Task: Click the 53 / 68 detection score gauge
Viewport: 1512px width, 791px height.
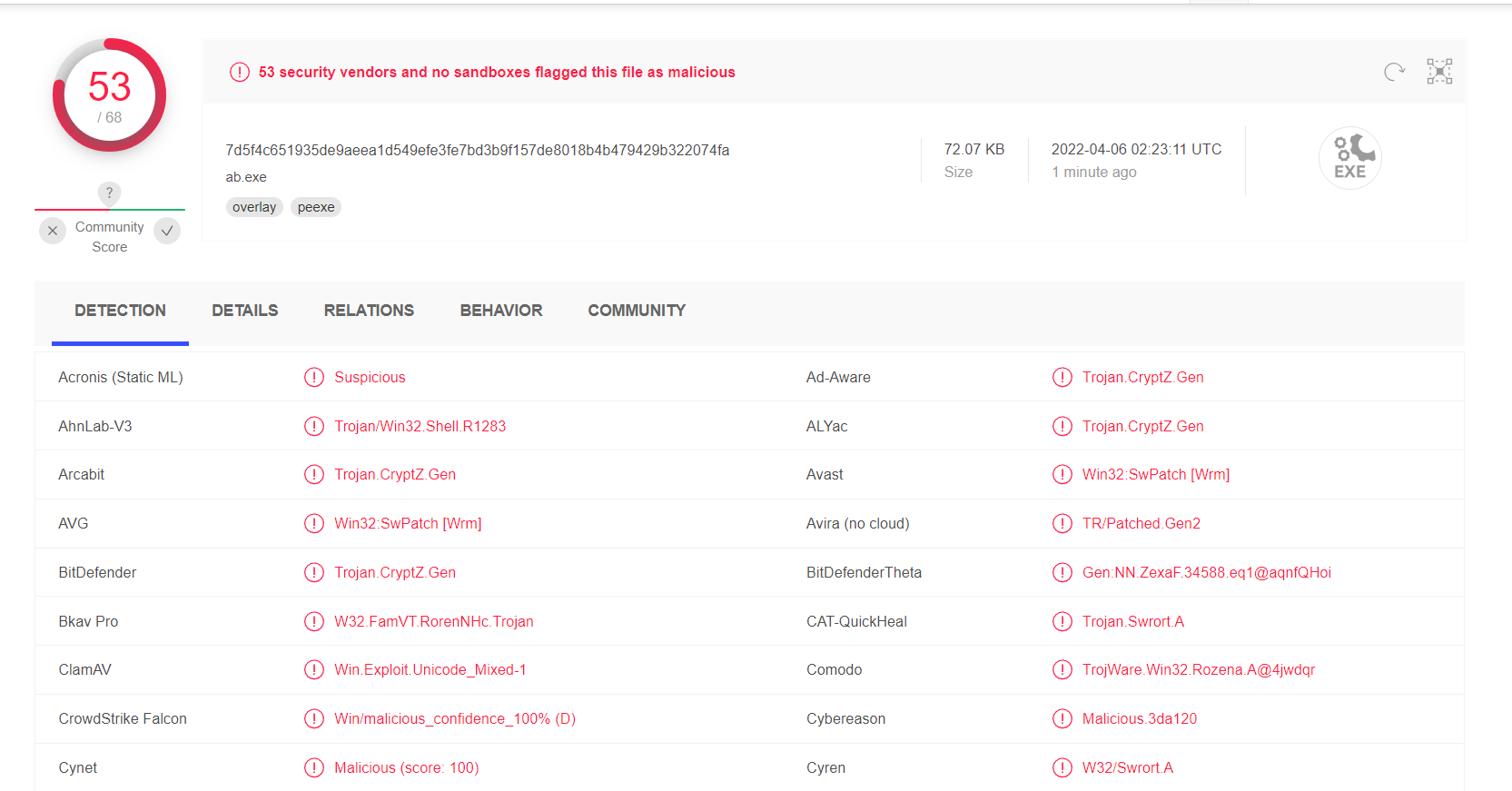Action: pyautogui.click(x=110, y=95)
